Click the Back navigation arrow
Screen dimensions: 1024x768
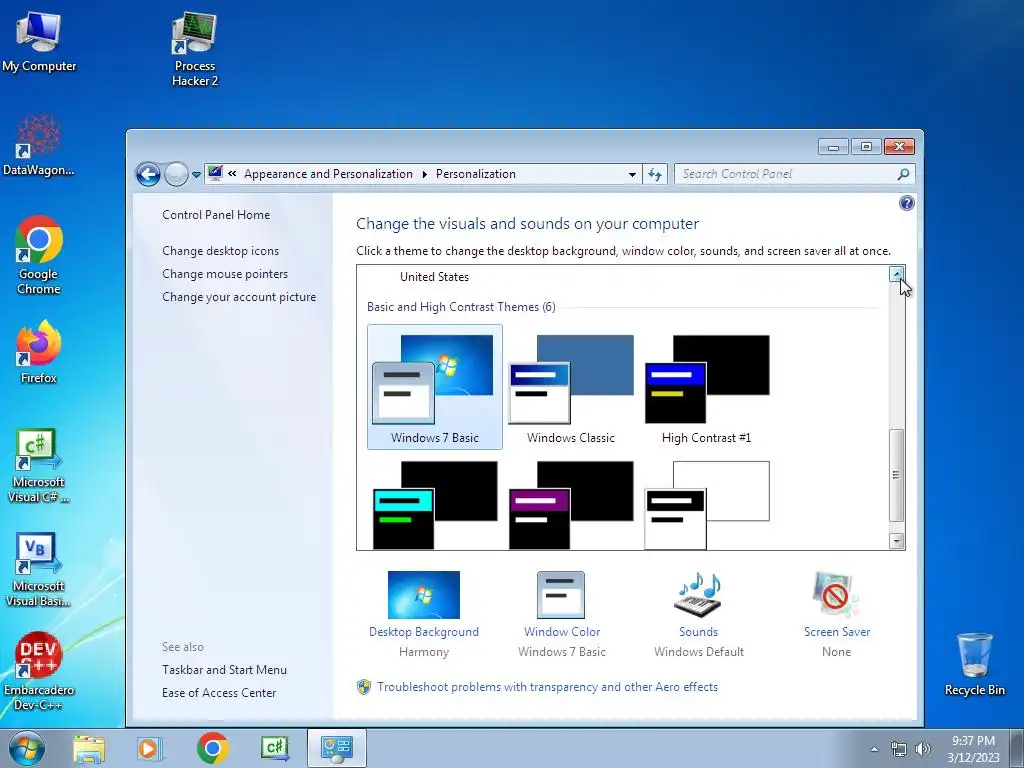[148, 174]
